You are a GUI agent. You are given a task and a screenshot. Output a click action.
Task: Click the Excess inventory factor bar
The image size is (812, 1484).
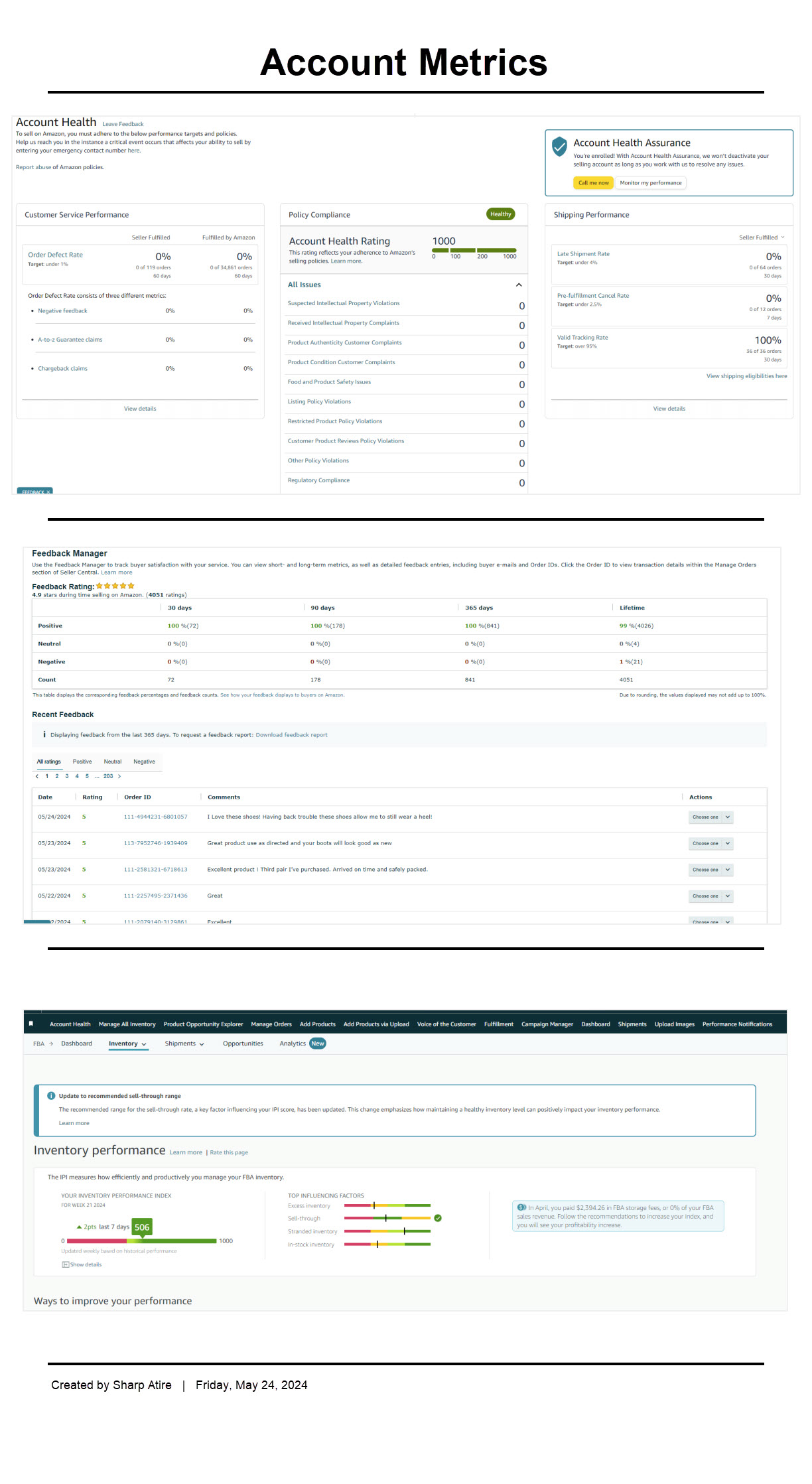pos(387,1205)
